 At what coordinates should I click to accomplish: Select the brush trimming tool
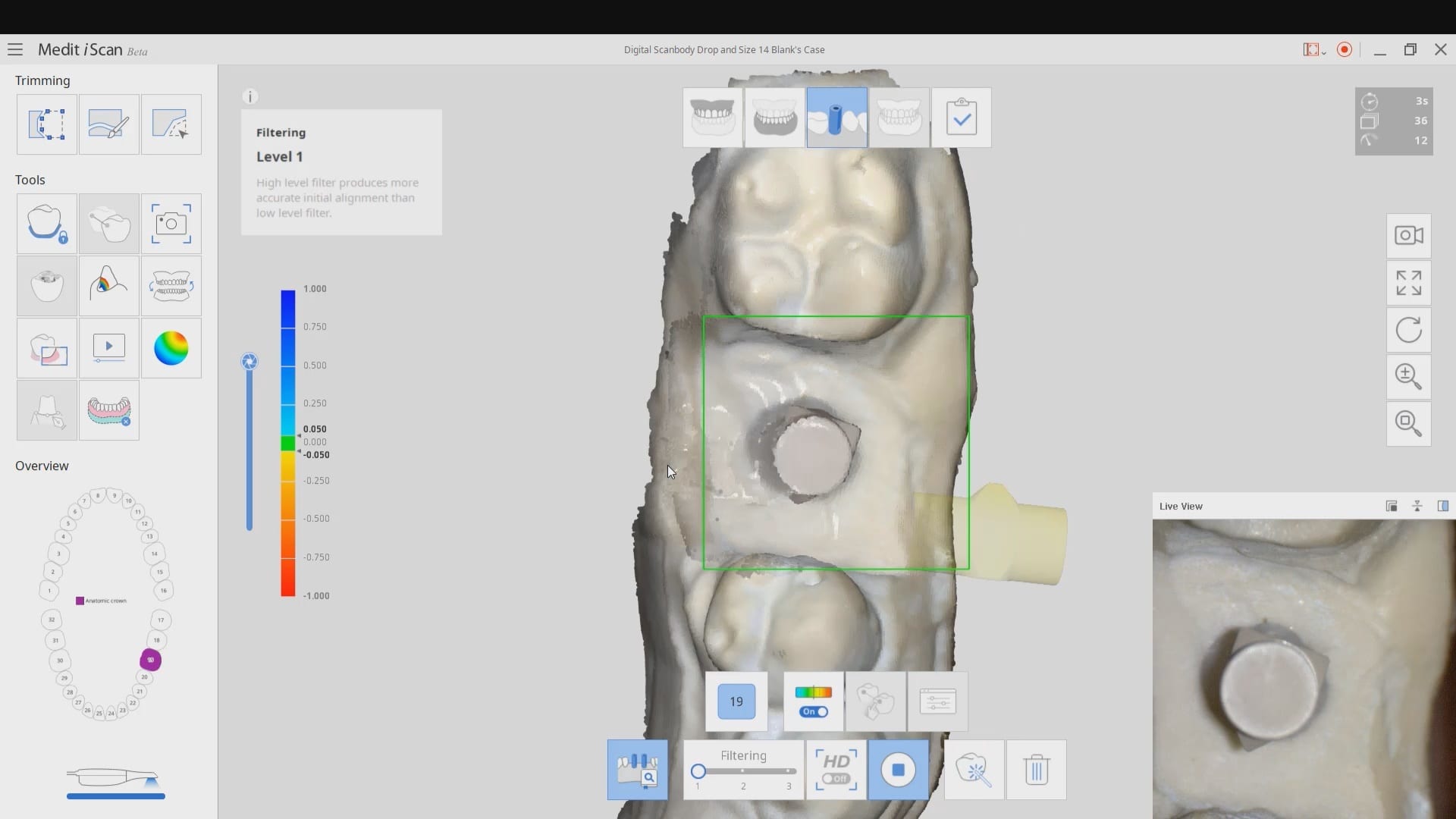coord(109,124)
